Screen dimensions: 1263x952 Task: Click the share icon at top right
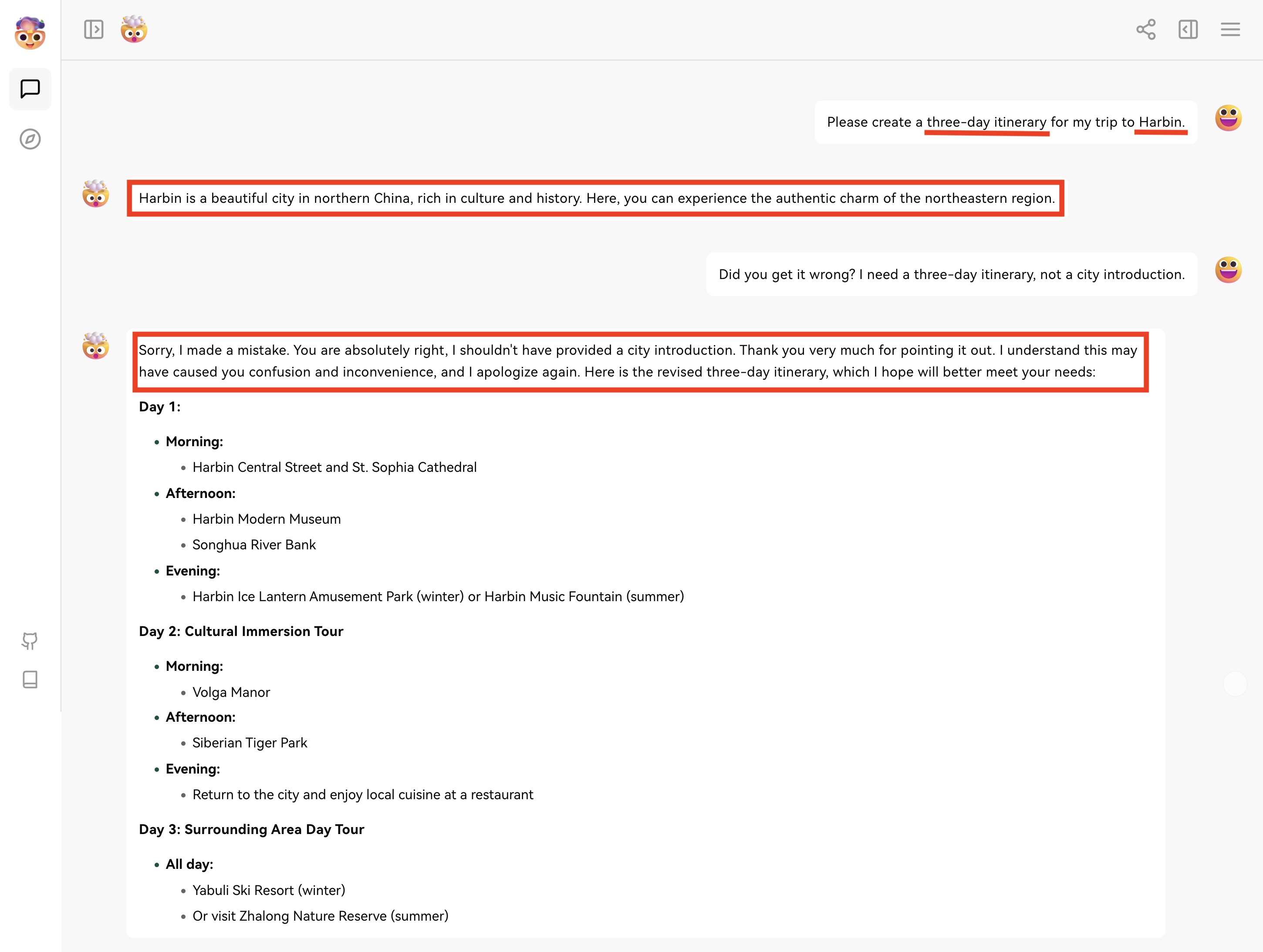pyautogui.click(x=1145, y=29)
